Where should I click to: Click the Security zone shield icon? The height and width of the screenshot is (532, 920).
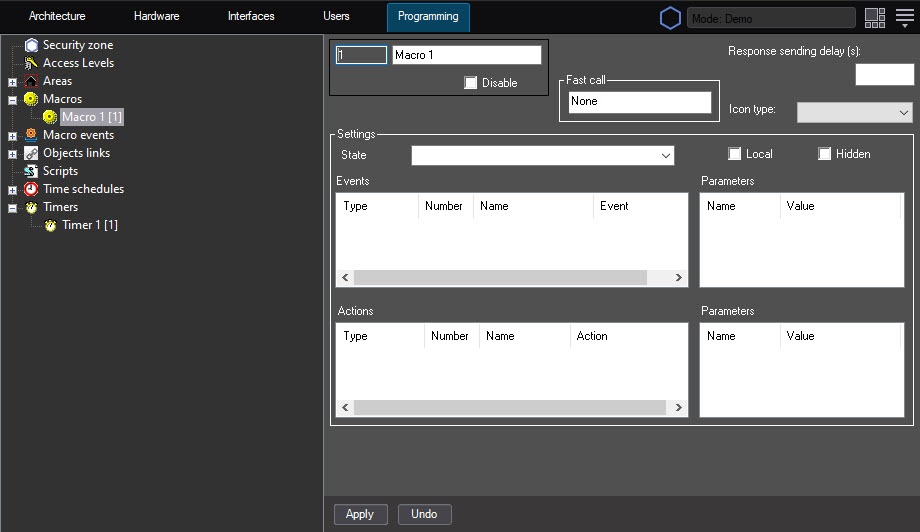(x=32, y=45)
